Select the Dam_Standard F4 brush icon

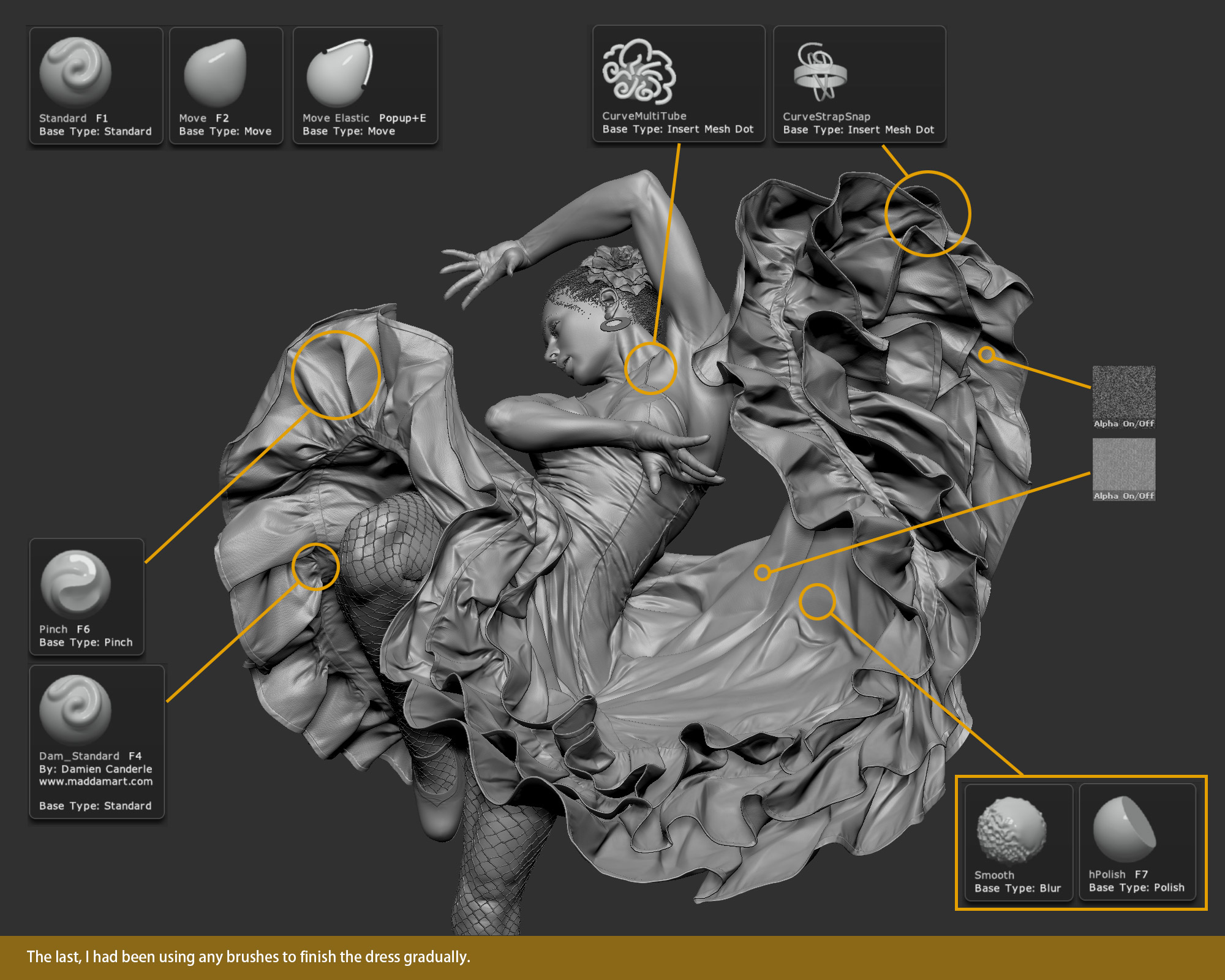pyautogui.click(x=75, y=710)
